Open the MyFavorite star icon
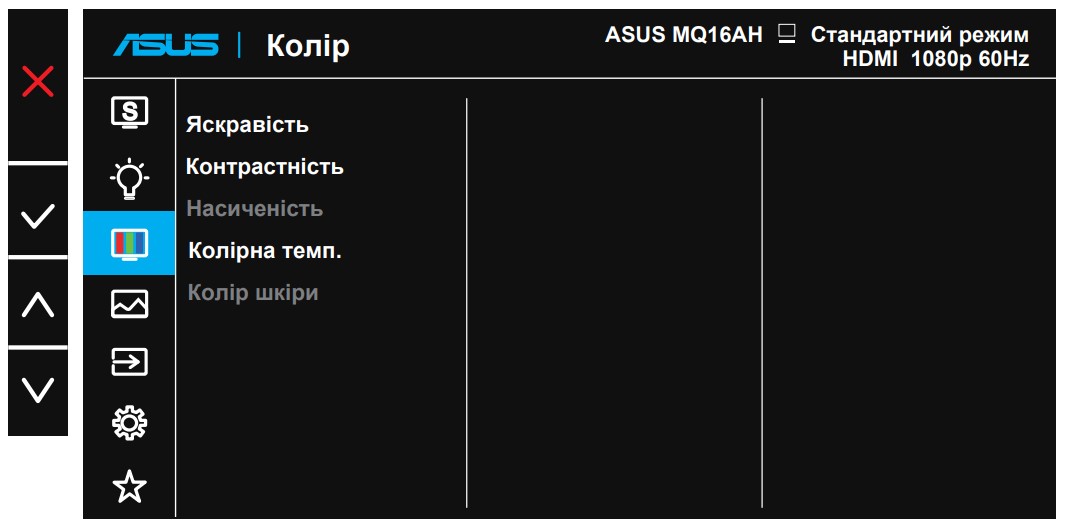 [129, 486]
